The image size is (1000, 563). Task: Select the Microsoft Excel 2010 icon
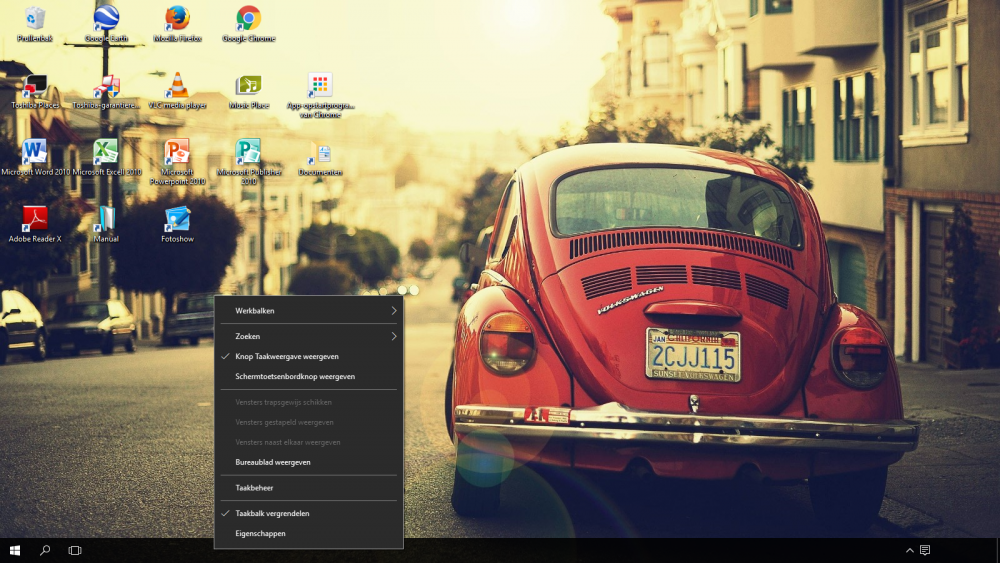[106, 152]
